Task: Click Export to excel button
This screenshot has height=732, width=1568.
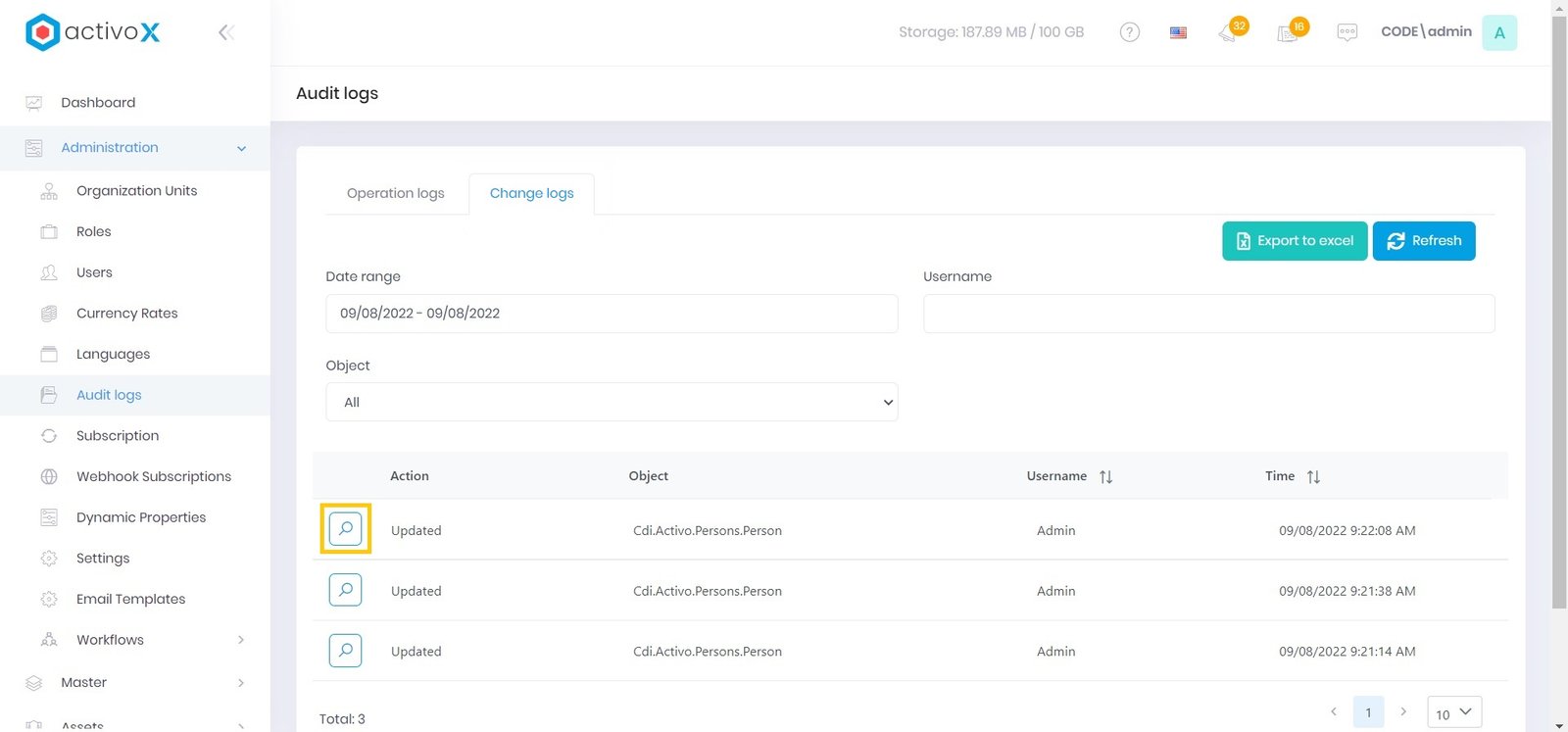Action: pos(1294,241)
